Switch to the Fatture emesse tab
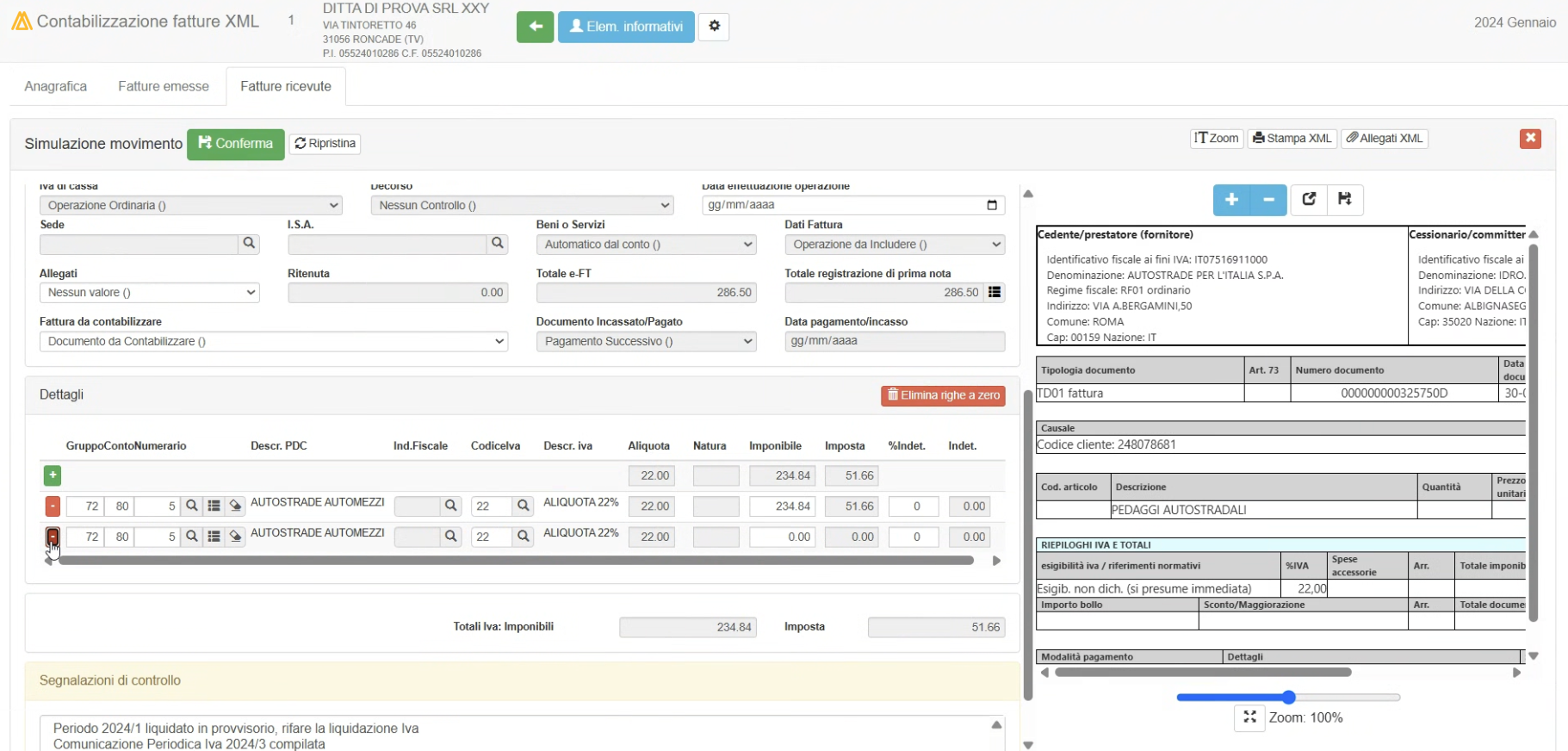 pyautogui.click(x=164, y=86)
